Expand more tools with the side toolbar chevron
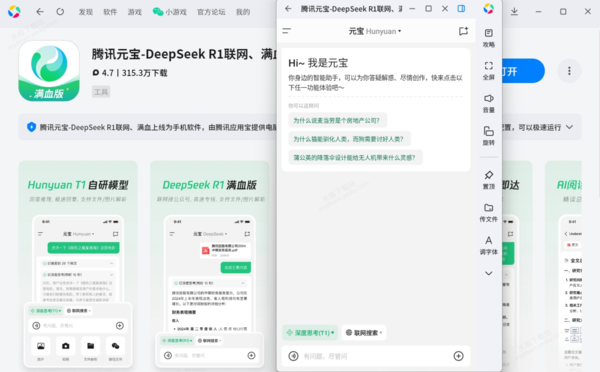 pos(489,273)
